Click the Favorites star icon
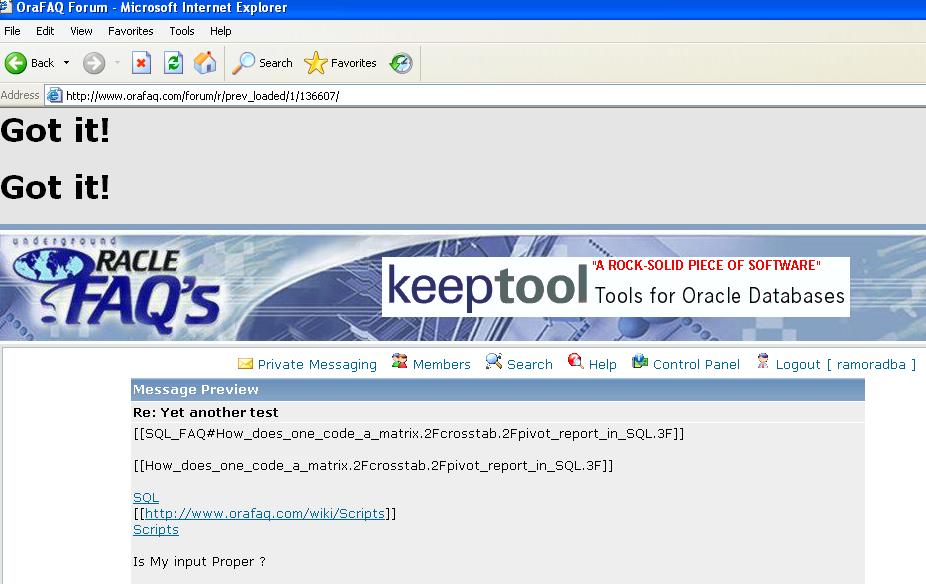 coord(316,63)
